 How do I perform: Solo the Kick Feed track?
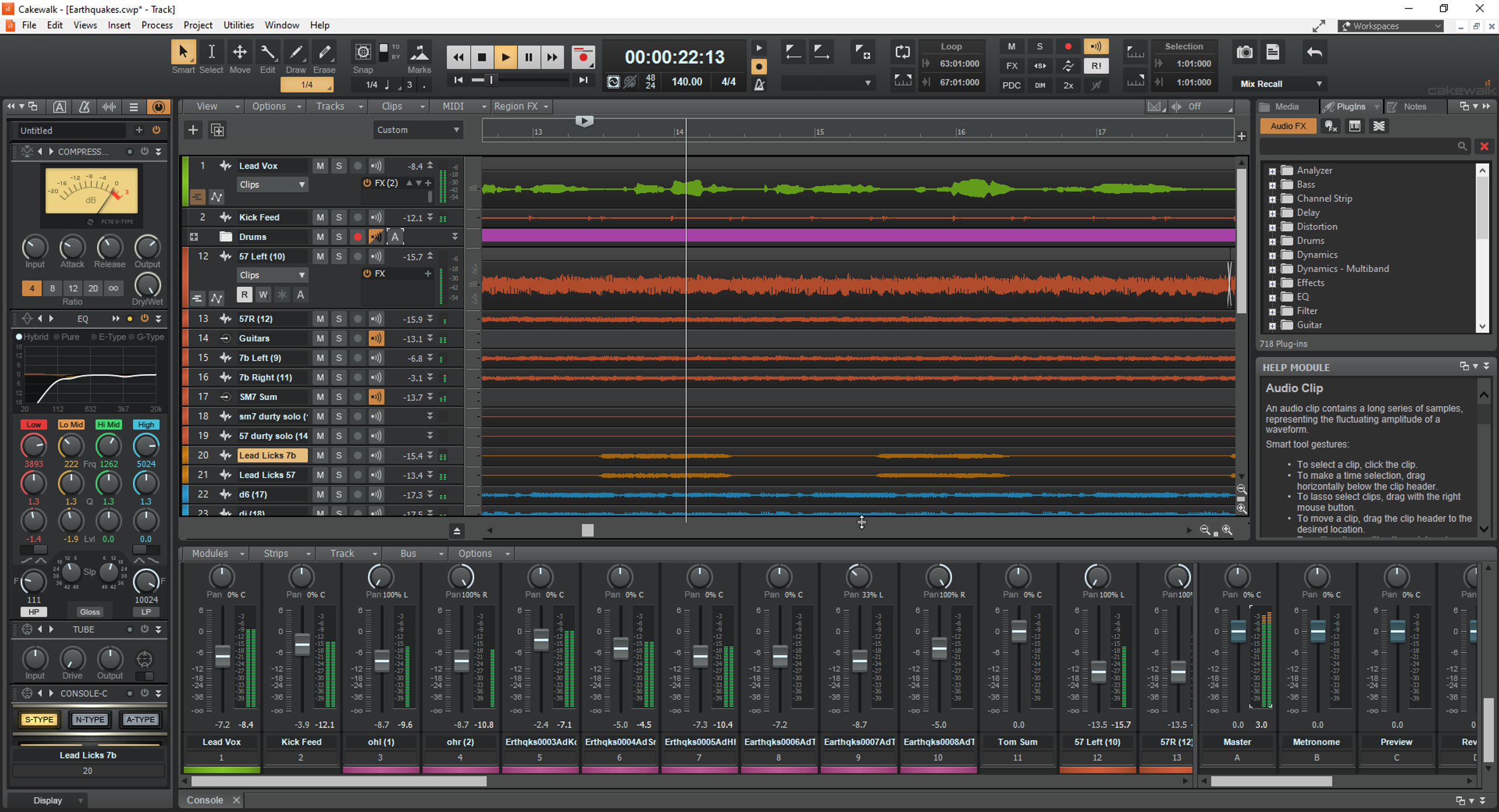tap(338, 217)
